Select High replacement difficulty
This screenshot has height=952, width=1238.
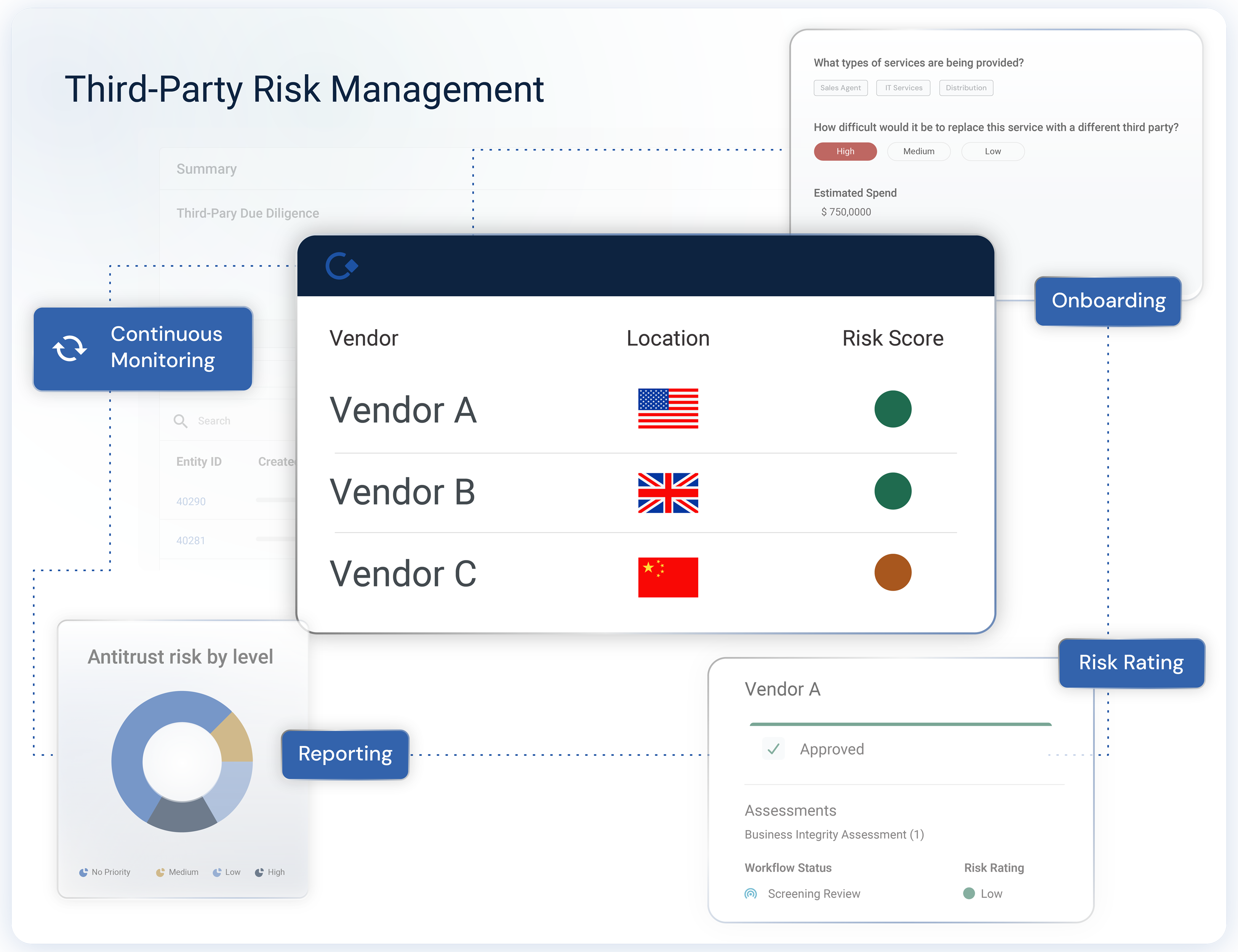pyautogui.click(x=845, y=151)
